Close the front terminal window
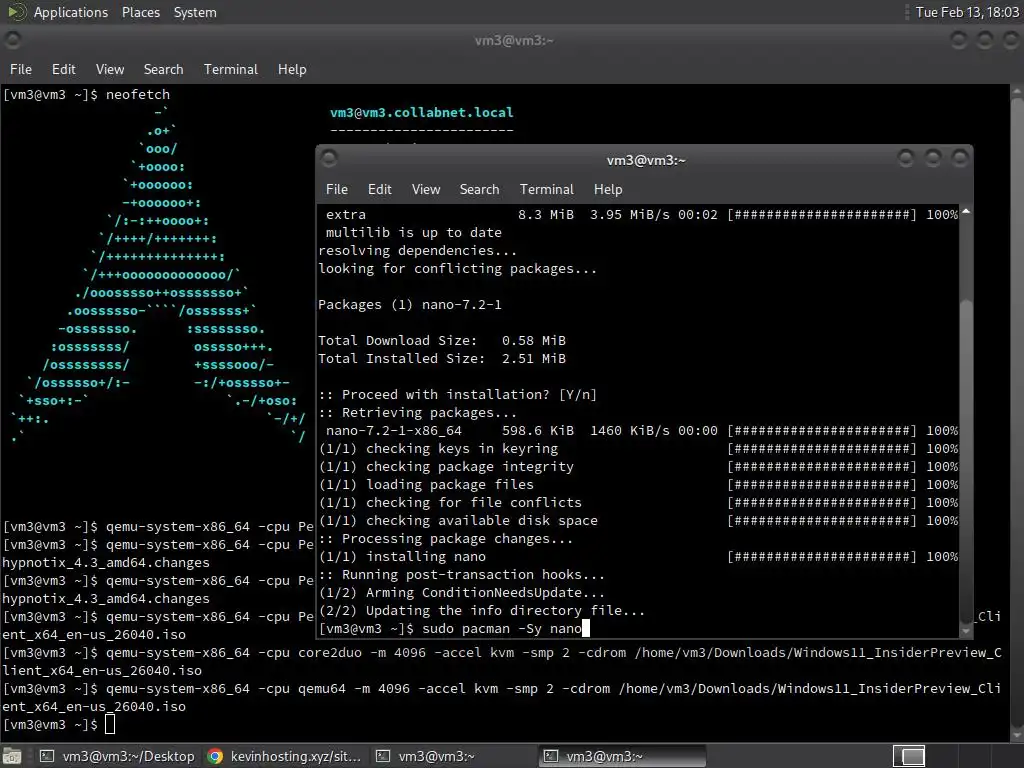Screen dimensions: 1024x768 tap(959, 159)
